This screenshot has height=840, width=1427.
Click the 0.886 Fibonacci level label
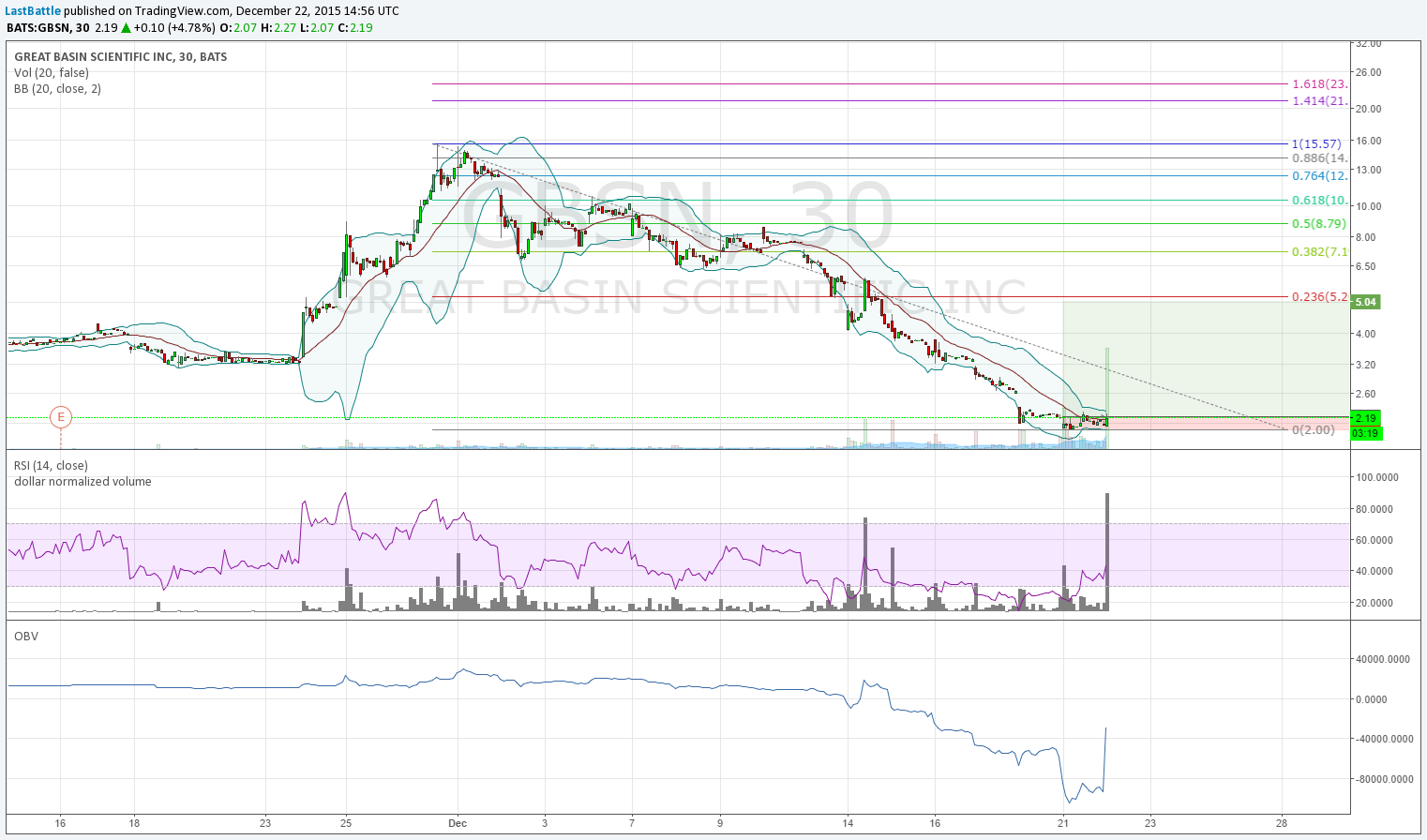click(1320, 158)
